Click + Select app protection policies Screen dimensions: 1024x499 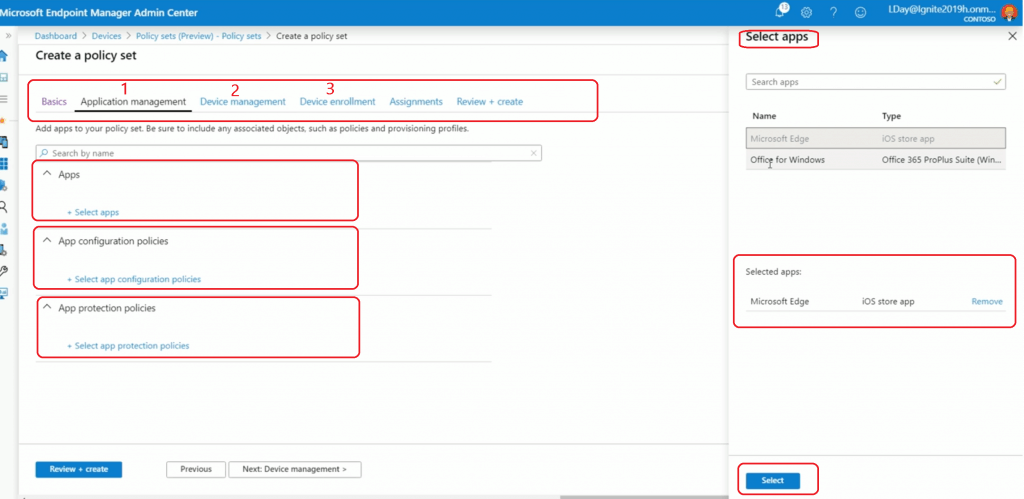[128, 346]
